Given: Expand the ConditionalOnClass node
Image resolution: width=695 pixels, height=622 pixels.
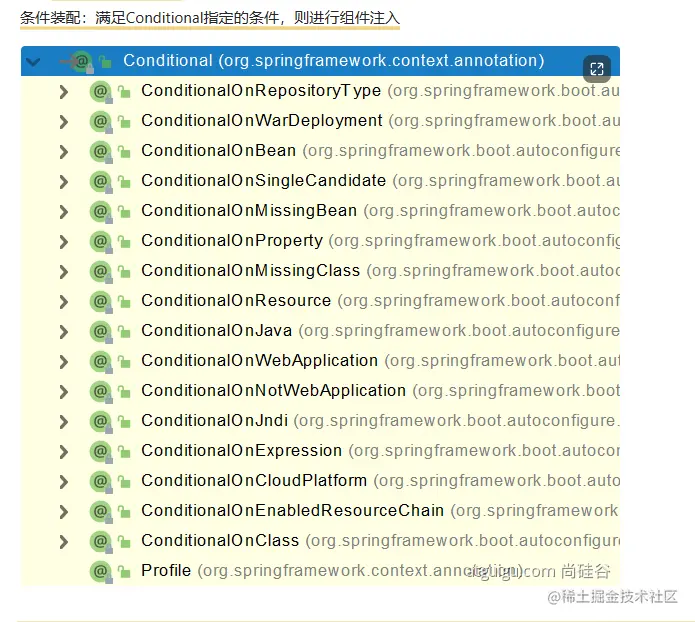Looking at the screenshot, I should click(64, 542).
